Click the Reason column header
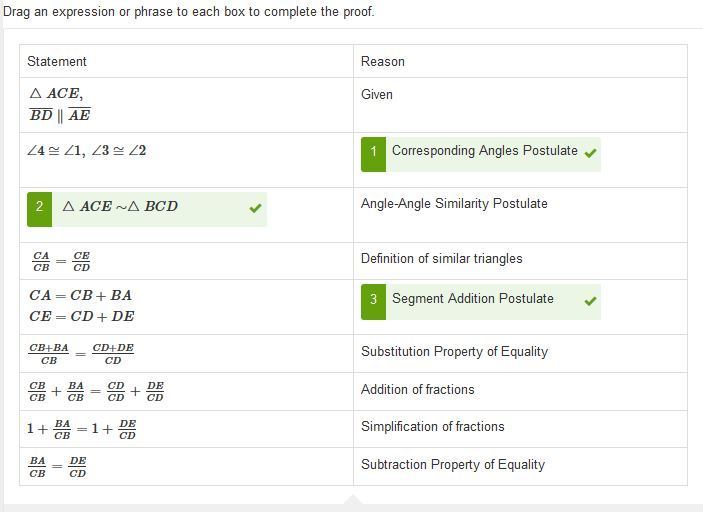 coord(383,61)
